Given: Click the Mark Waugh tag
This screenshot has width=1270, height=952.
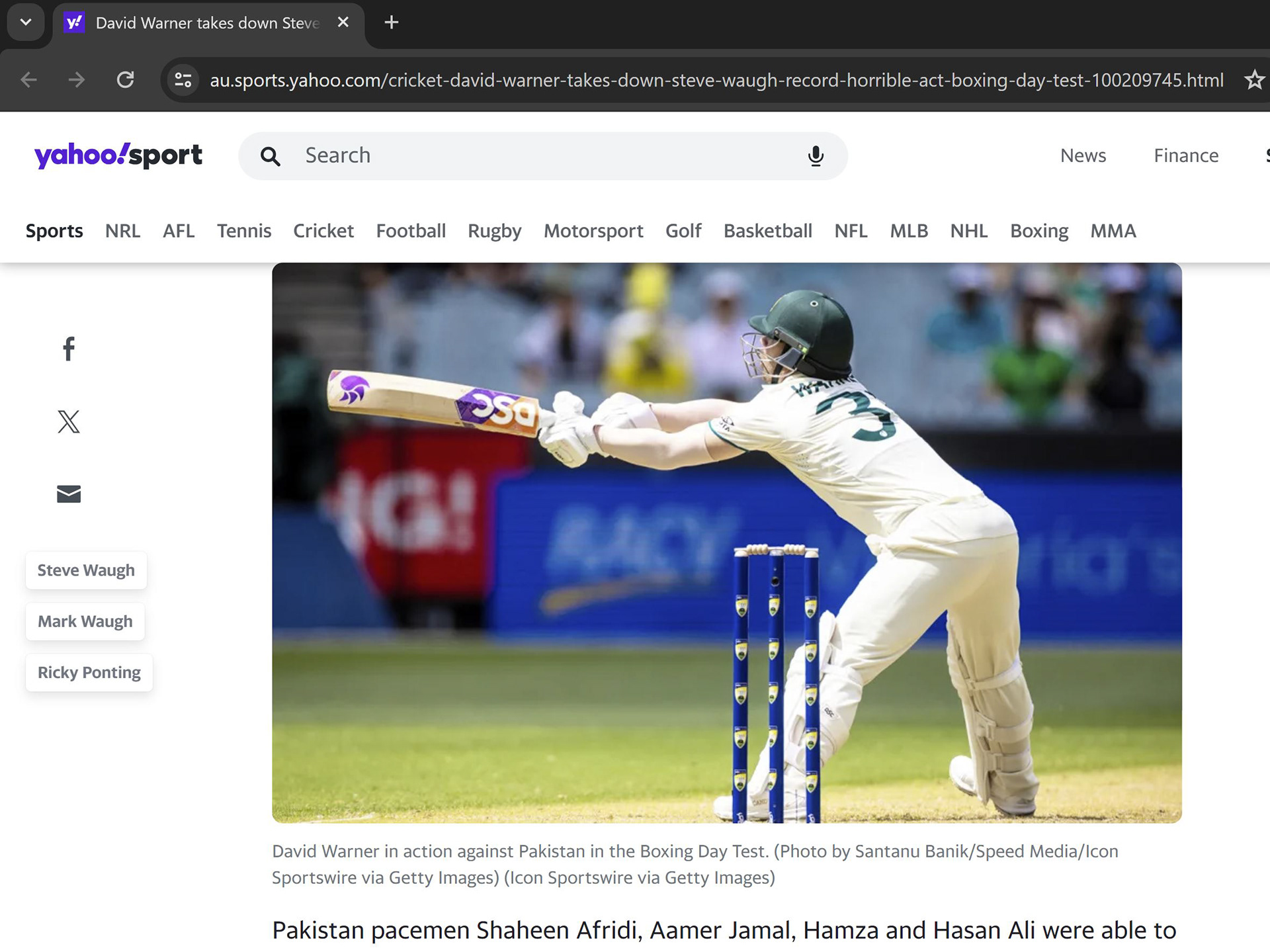Looking at the screenshot, I should click(x=85, y=622).
